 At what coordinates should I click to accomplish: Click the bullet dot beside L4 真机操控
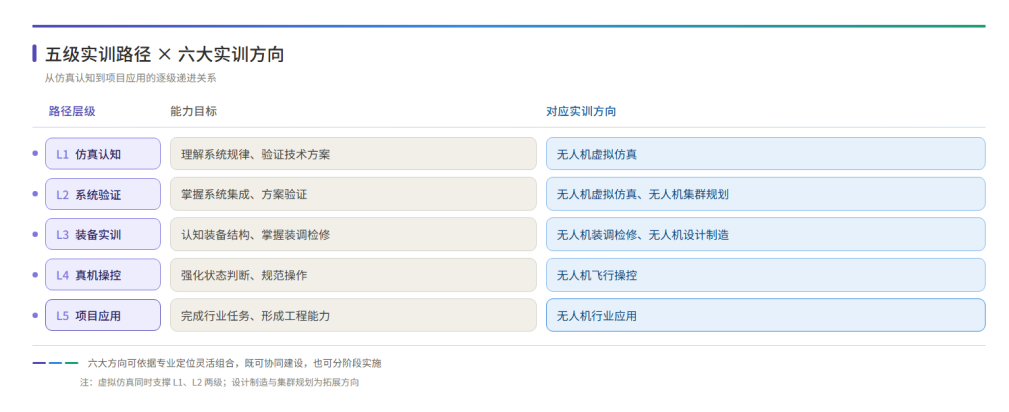click(35, 275)
